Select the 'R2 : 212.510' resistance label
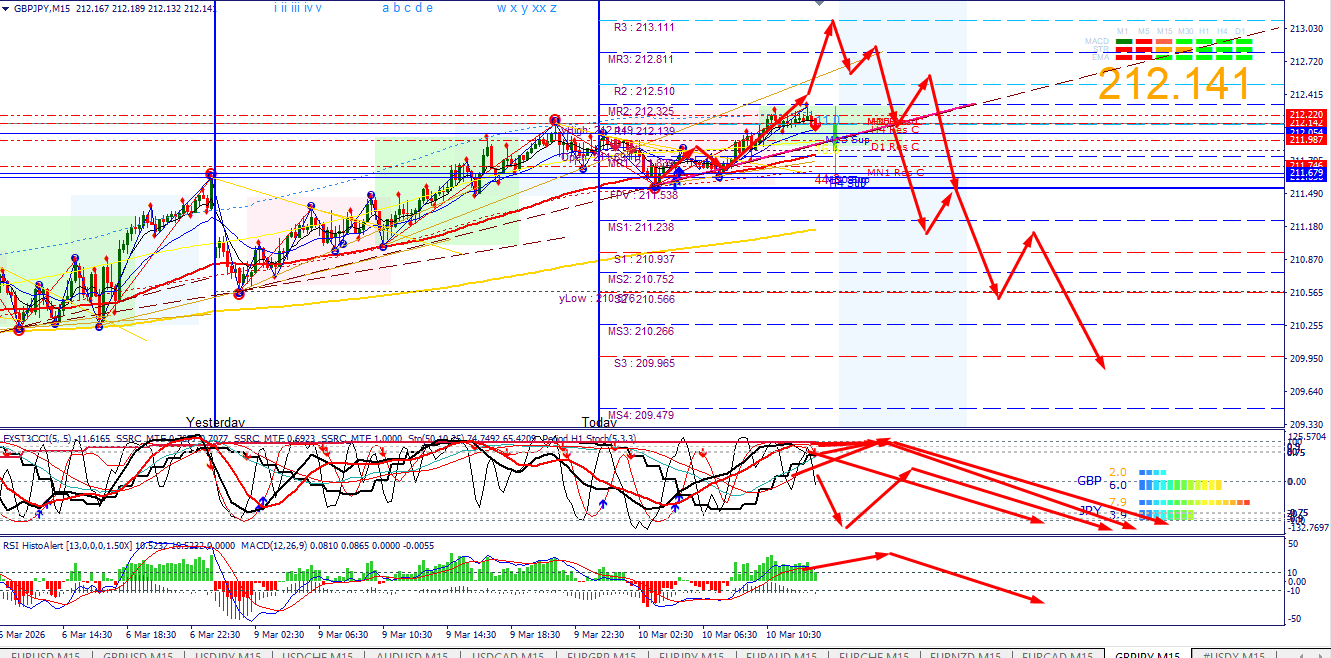This screenshot has width=1331, height=658. coord(643,91)
